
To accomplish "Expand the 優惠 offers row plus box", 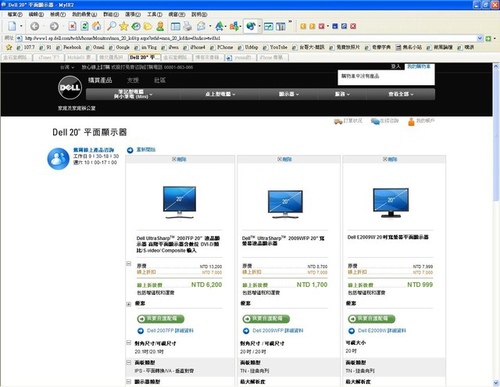I will click(129, 304).
